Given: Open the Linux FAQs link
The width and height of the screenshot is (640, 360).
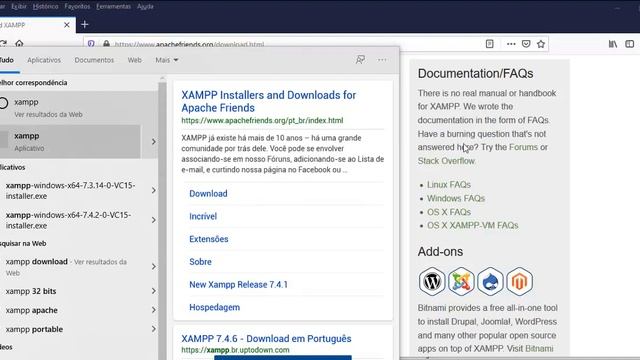Looking at the screenshot, I should (x=449, y=184).
